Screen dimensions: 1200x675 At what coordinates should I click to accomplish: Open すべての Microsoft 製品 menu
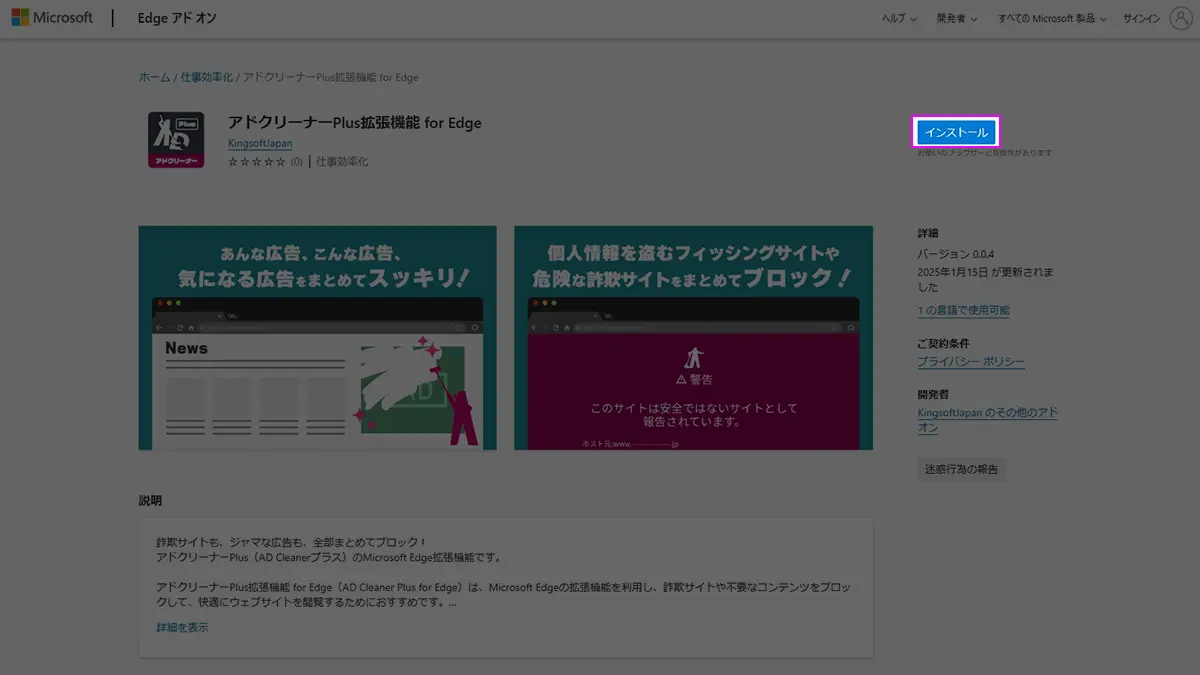click(1052, 19)
